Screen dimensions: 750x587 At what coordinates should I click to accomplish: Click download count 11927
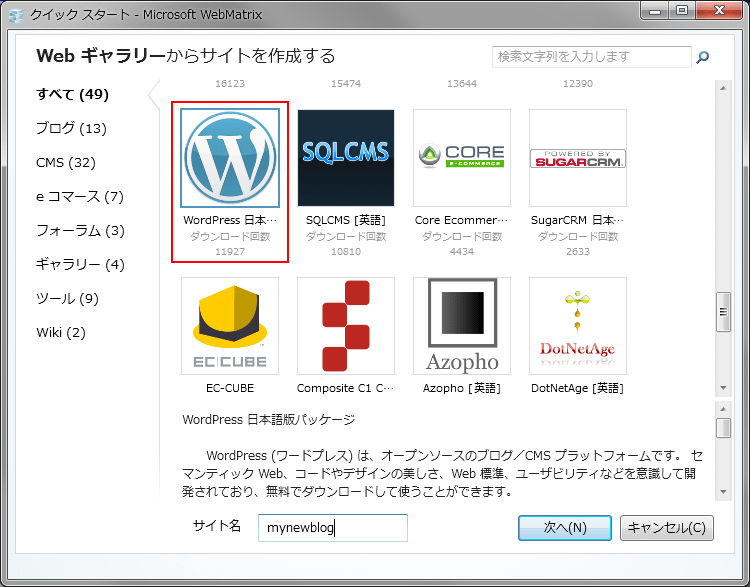click(230, 252)
